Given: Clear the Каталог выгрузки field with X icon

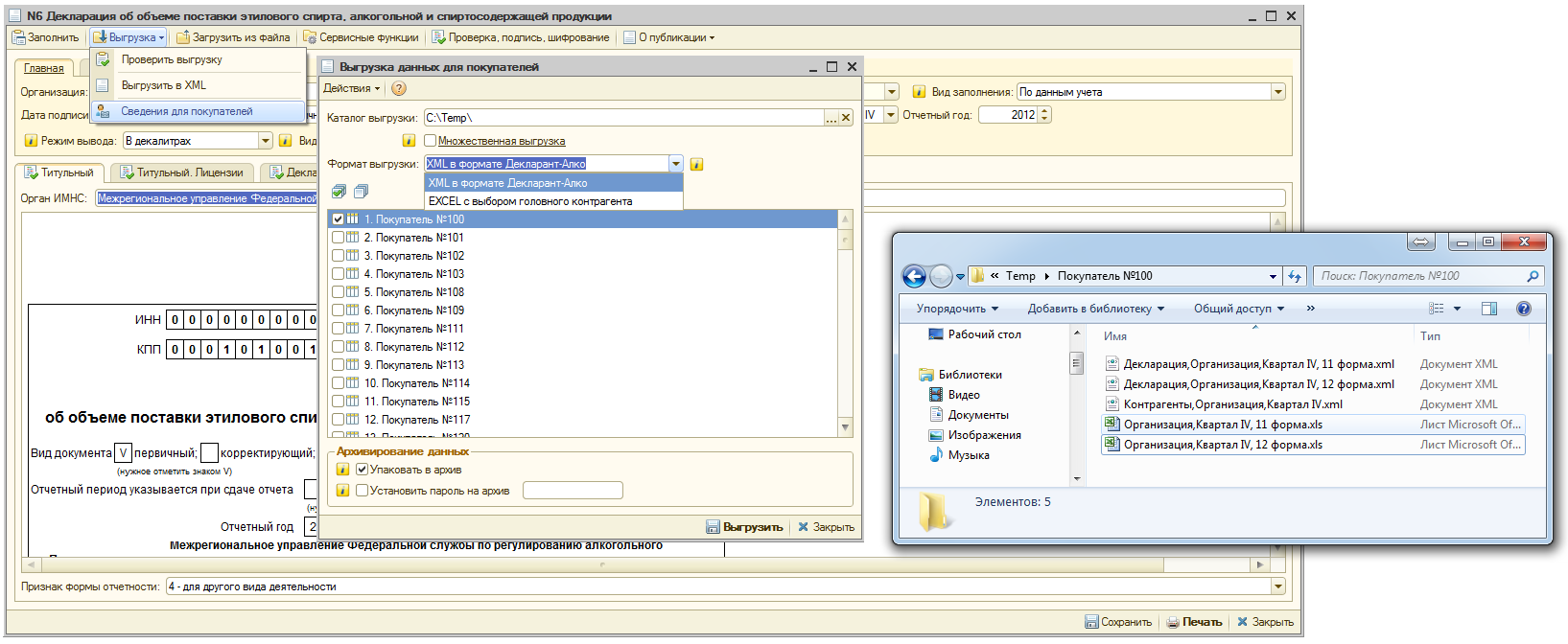Looking at the screenshot, I should (x=845, y=118).
